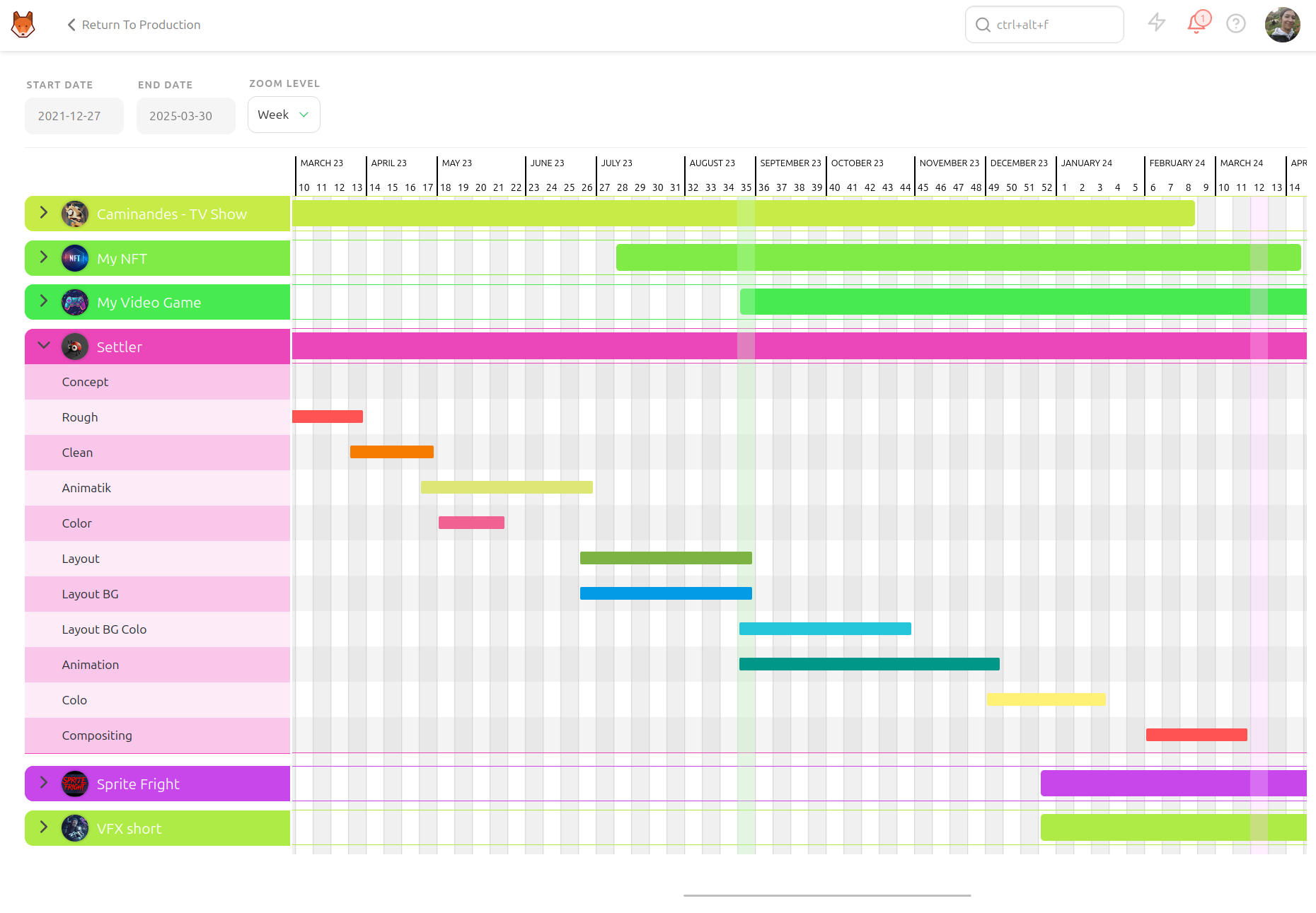
Task: Select the Compositing task type row
Action: [x=157, y=735]
